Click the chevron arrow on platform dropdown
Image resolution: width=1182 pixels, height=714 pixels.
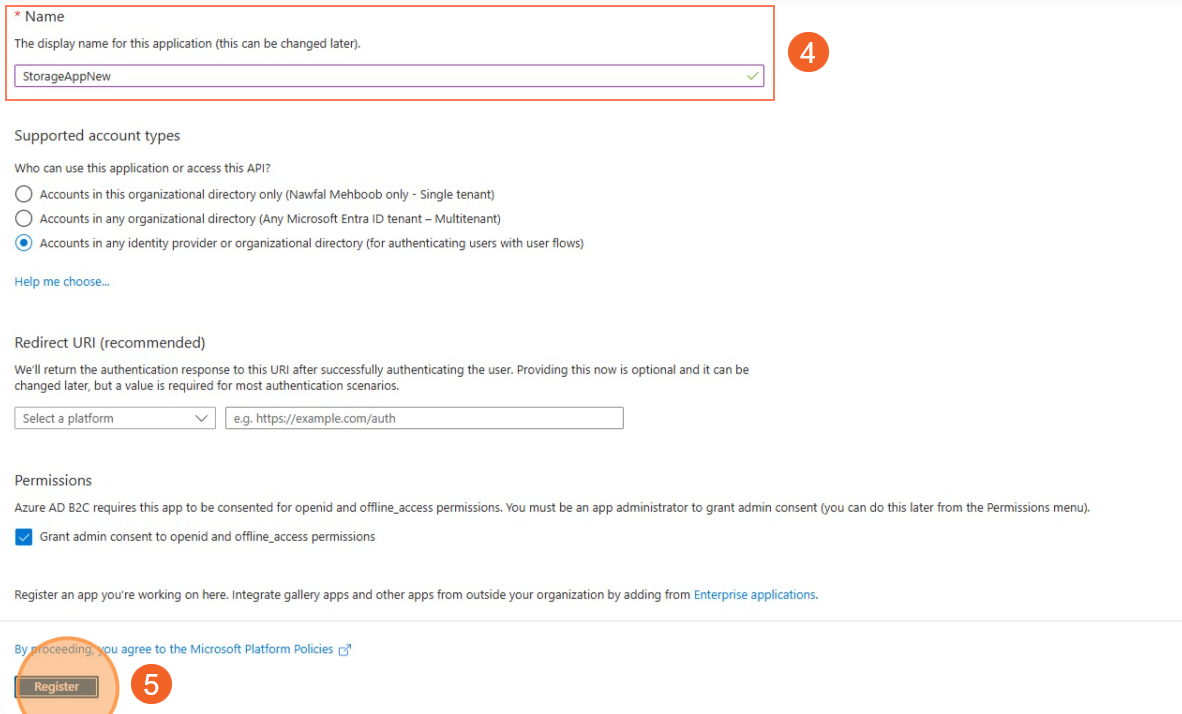(201, 418)
